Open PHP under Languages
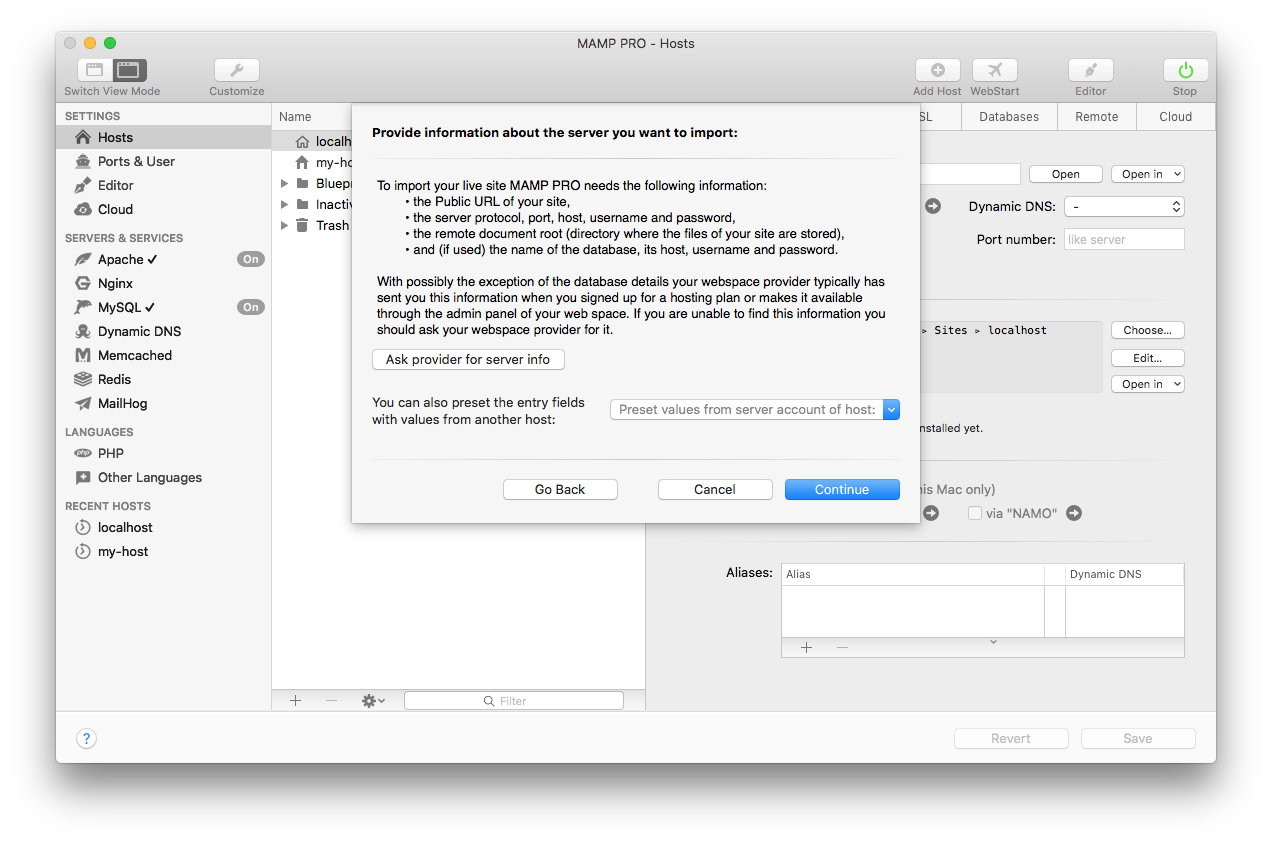 tap(109, 453)
